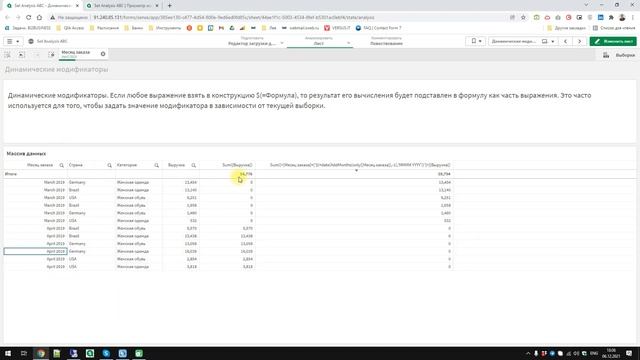The height and width of the screenshot is (360, 640).
Task: Remove the 'Месяц заказа' selection
Action: point(103,54)
